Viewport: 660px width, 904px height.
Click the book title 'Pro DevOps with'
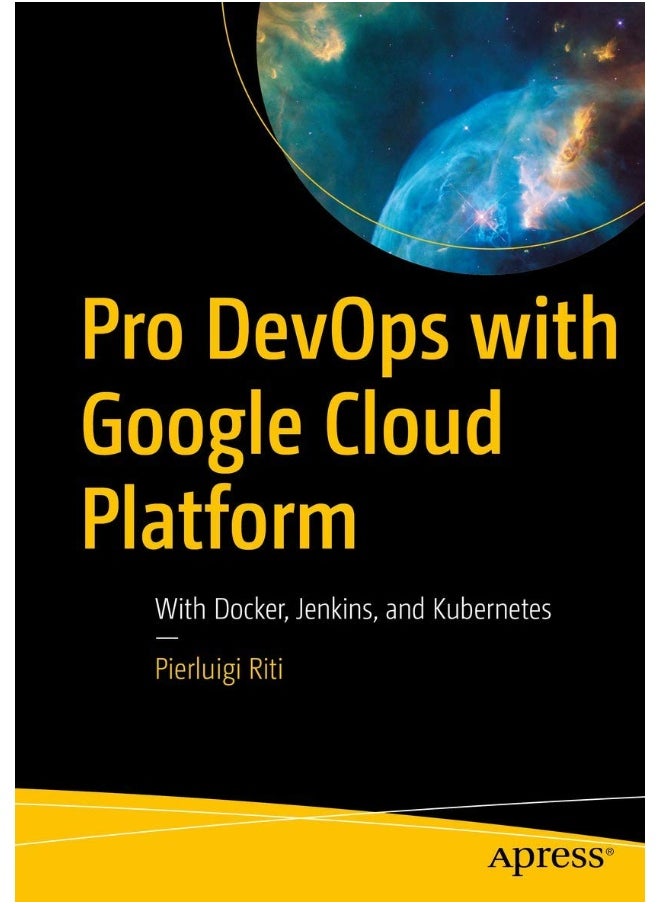point(350,335)
